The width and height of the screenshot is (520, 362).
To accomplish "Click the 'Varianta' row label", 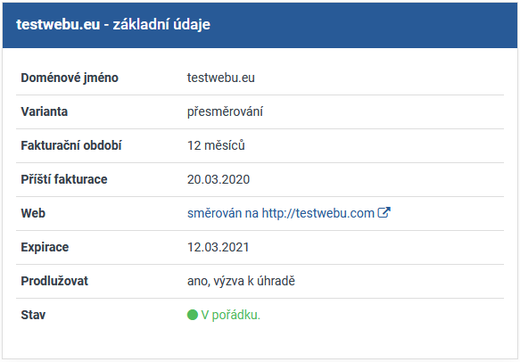I will (x=44, y=112).
